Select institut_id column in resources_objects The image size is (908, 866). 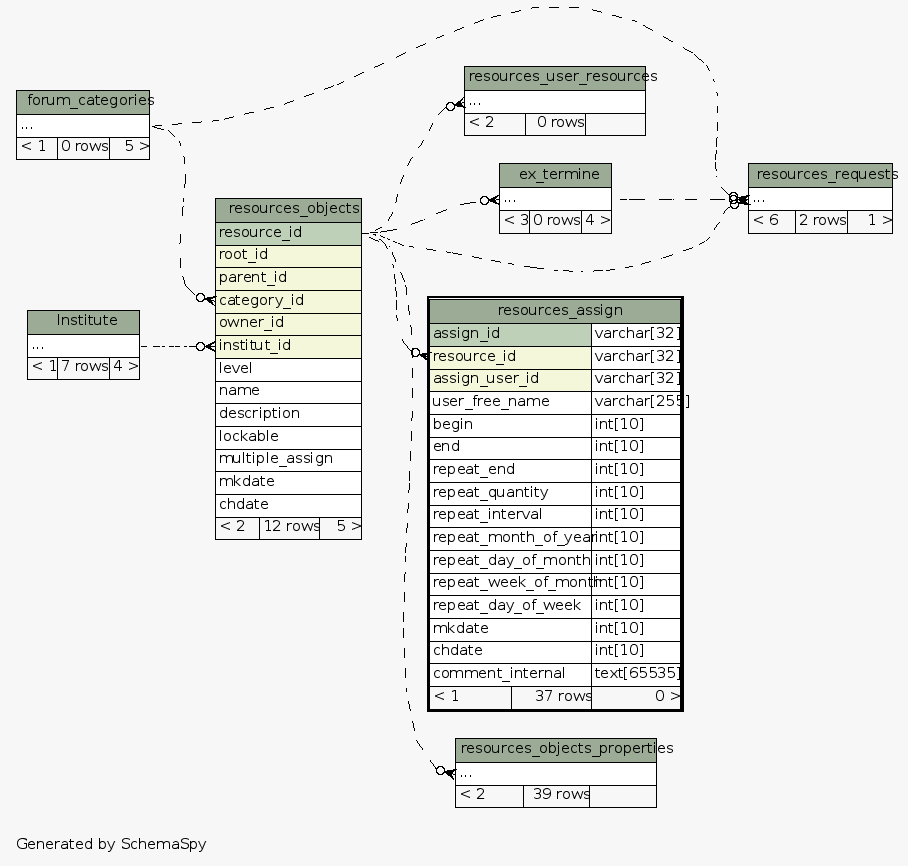[x=288, y=346]
